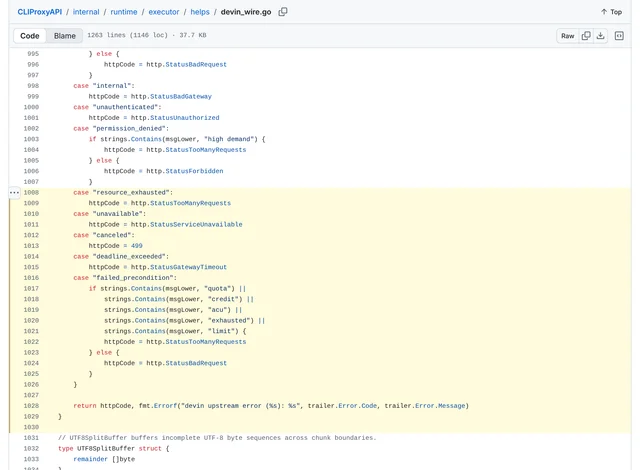The width and height of the screenshot is (640, 470).
Task: Click the "credit" string on line 1018
Action: [x=225, y=299]
